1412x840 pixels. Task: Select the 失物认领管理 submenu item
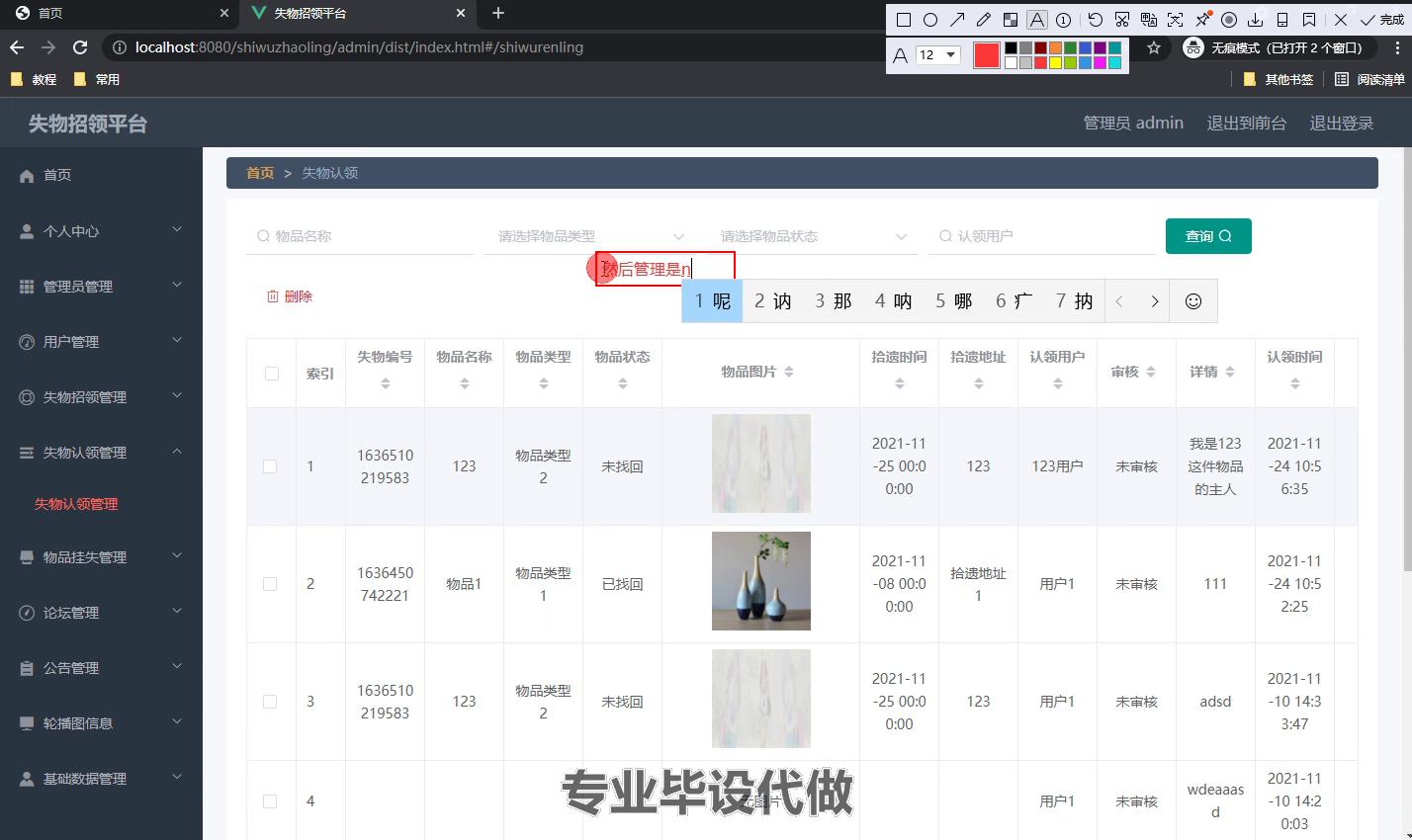(x=76, y=504)
